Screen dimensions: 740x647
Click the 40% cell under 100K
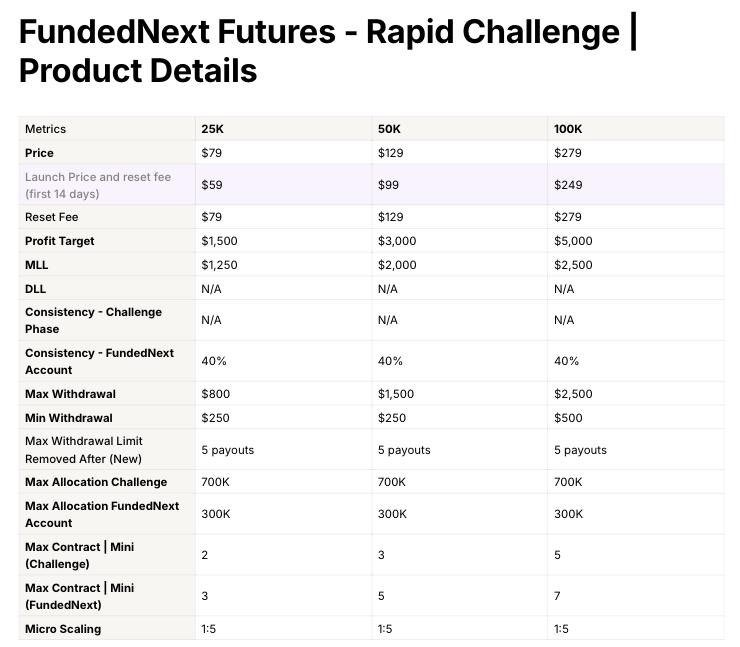point(566,361)
